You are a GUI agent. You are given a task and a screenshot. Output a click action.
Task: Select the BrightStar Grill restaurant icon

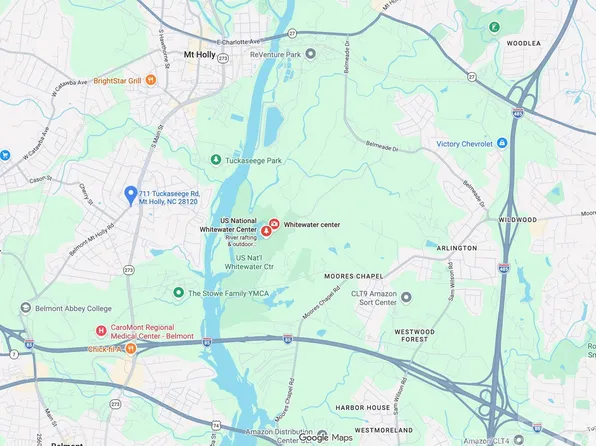click(151, 80)
